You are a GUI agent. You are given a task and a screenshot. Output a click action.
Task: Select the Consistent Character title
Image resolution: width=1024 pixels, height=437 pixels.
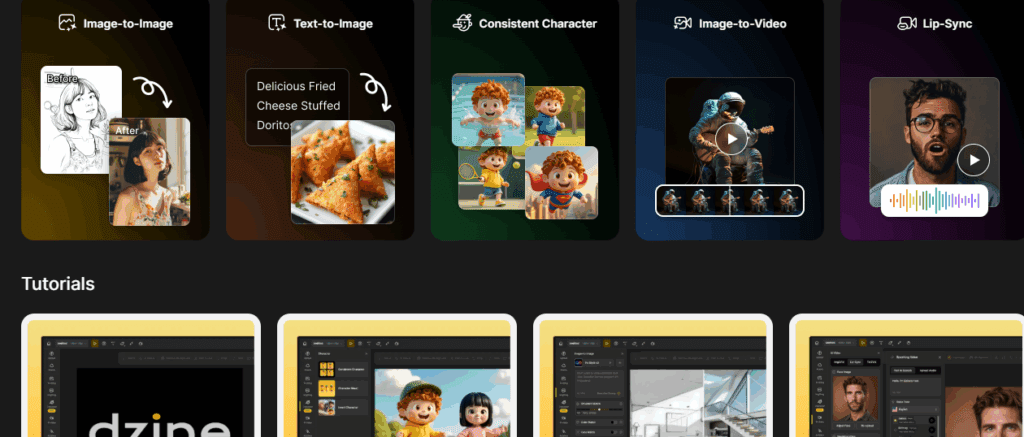coord(537,23)
